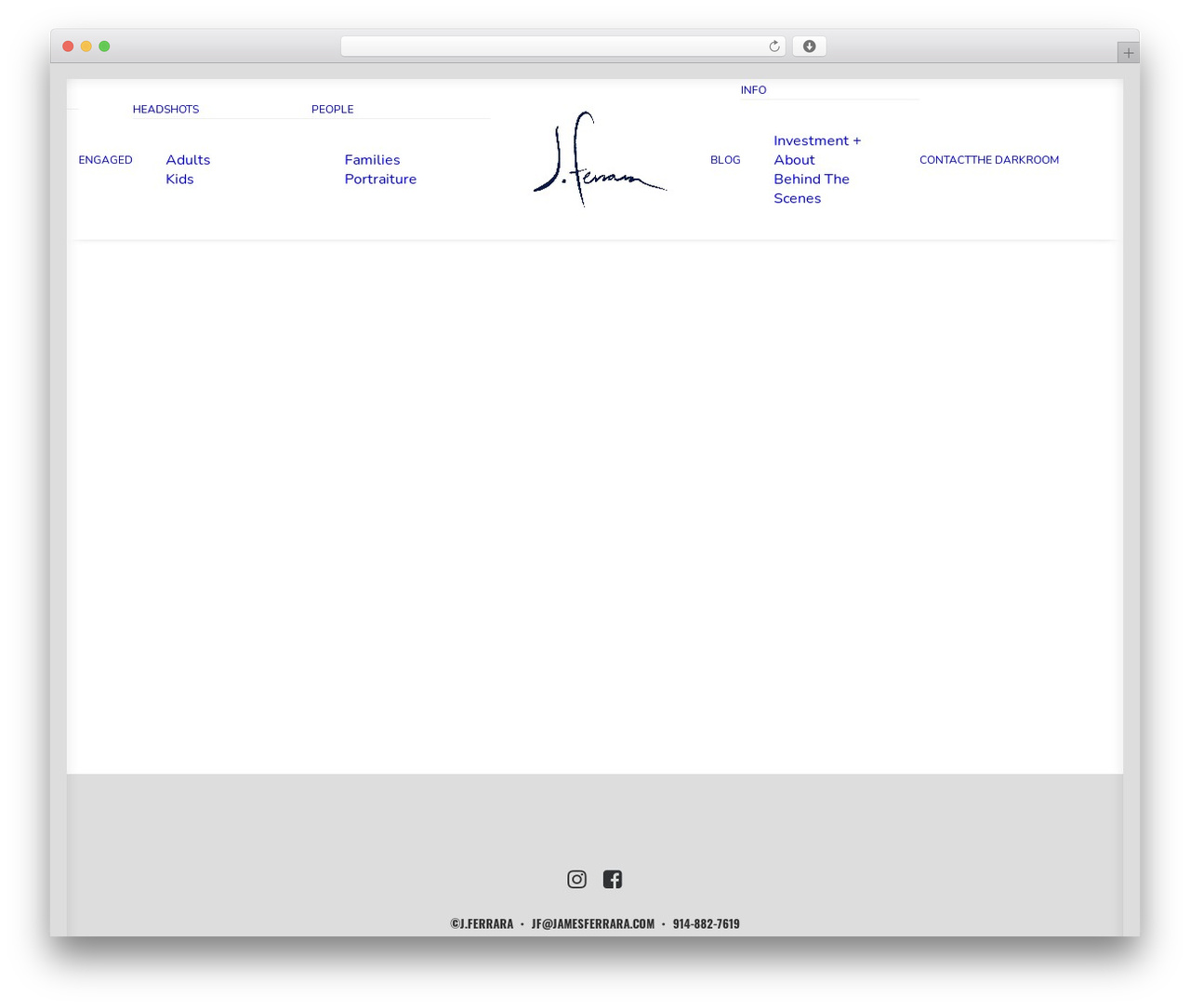Screen dimensions: 1190x1008
Task: Open the CONTACT page
Action: click(944, 160)
